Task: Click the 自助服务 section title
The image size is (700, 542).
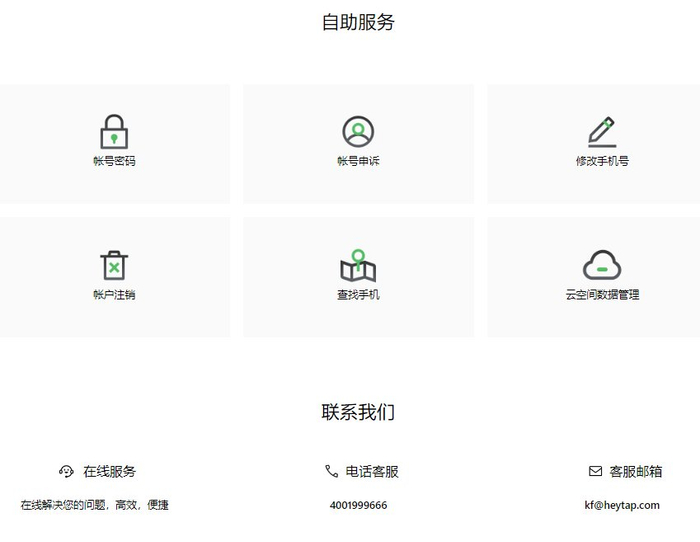Action: click(x=358, y=22)
